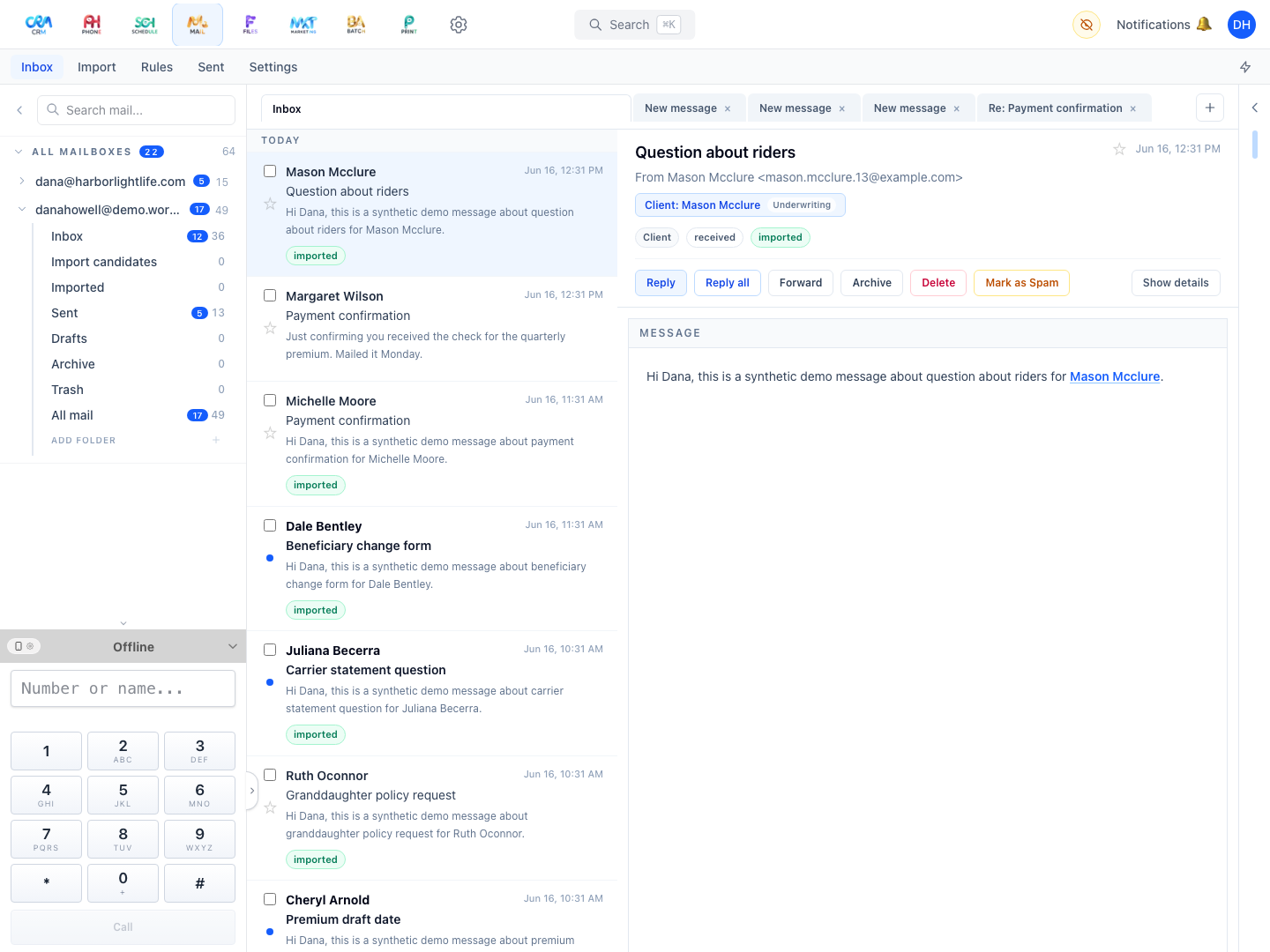Click the Client: Mason Mcclure chip
Viewport: 1270px width, 952px height.
[740, 205]
